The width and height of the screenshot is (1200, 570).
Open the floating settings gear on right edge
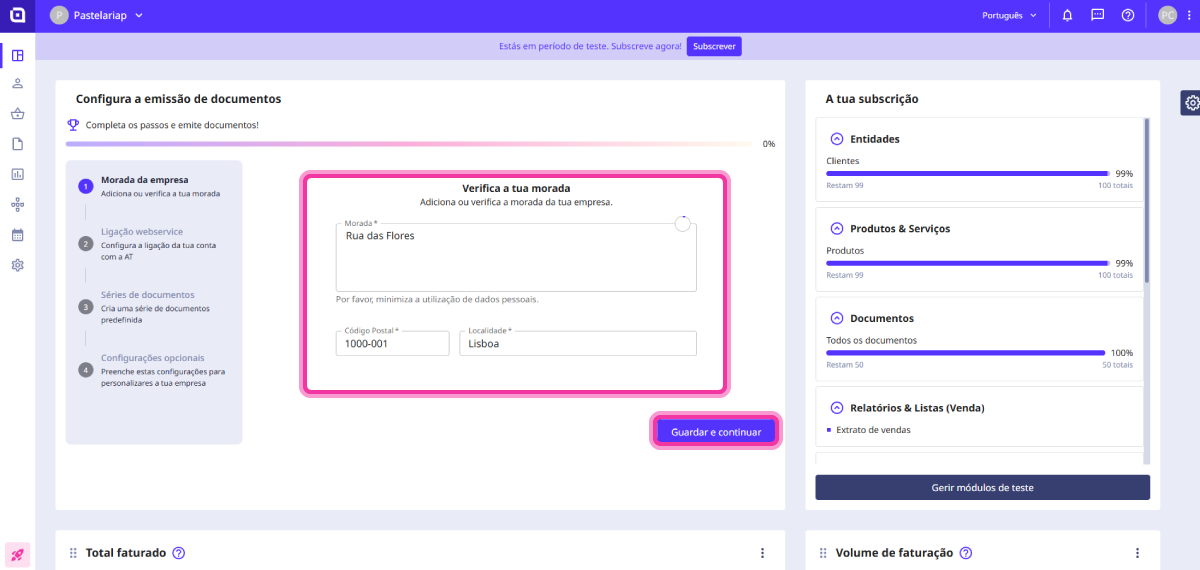(x=1191, y=103)
